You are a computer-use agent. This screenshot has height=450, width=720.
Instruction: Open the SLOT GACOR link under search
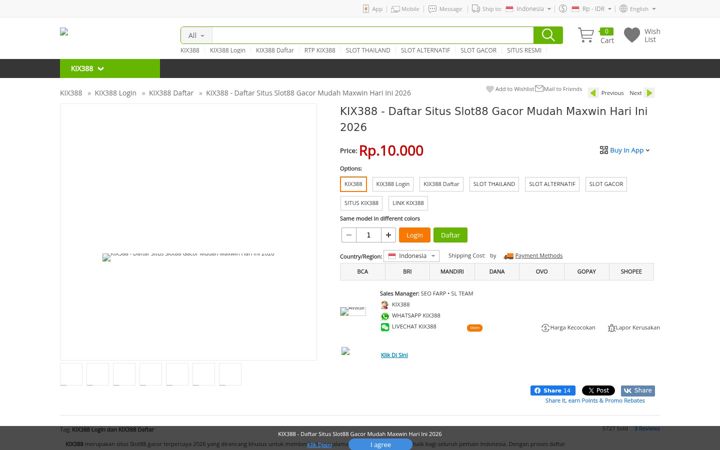coord(478,51)
